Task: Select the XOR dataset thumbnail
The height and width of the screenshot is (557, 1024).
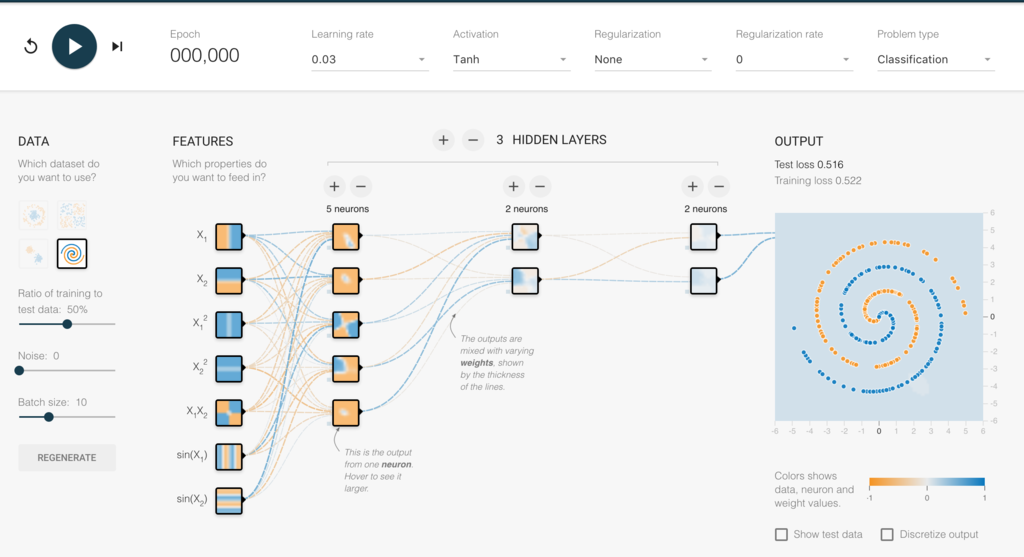Action: pos(72,215)
